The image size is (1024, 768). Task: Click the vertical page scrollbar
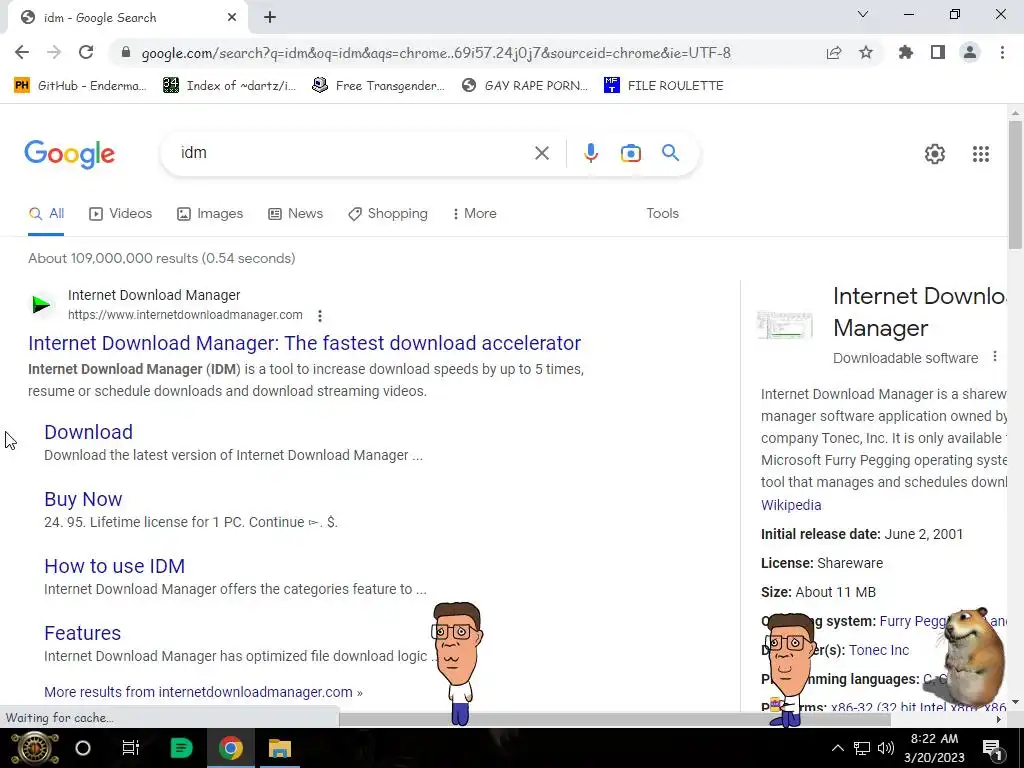[1015, 183]
